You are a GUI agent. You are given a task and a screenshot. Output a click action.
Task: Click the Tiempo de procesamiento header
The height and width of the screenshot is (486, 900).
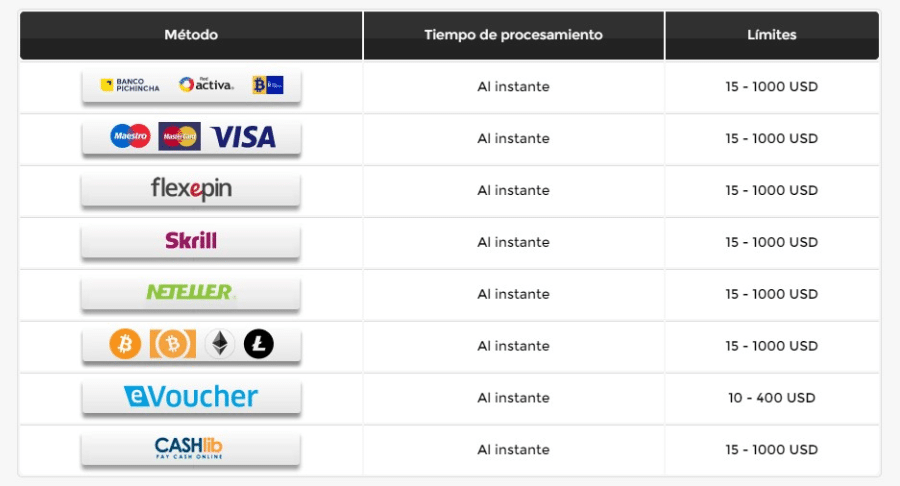click(x=514, y=35)
